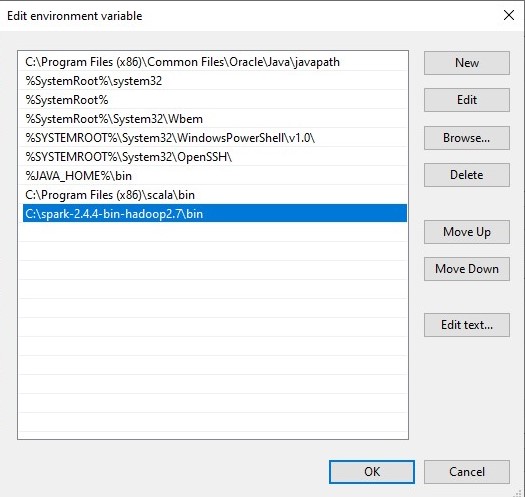Select the %SystemRoot%\system32 entry

(215, 81)
